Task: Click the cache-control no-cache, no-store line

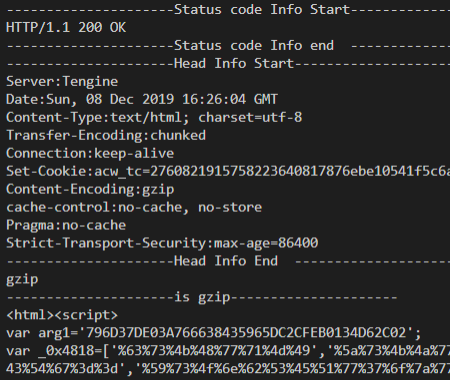Action: [x=134, y=207]
